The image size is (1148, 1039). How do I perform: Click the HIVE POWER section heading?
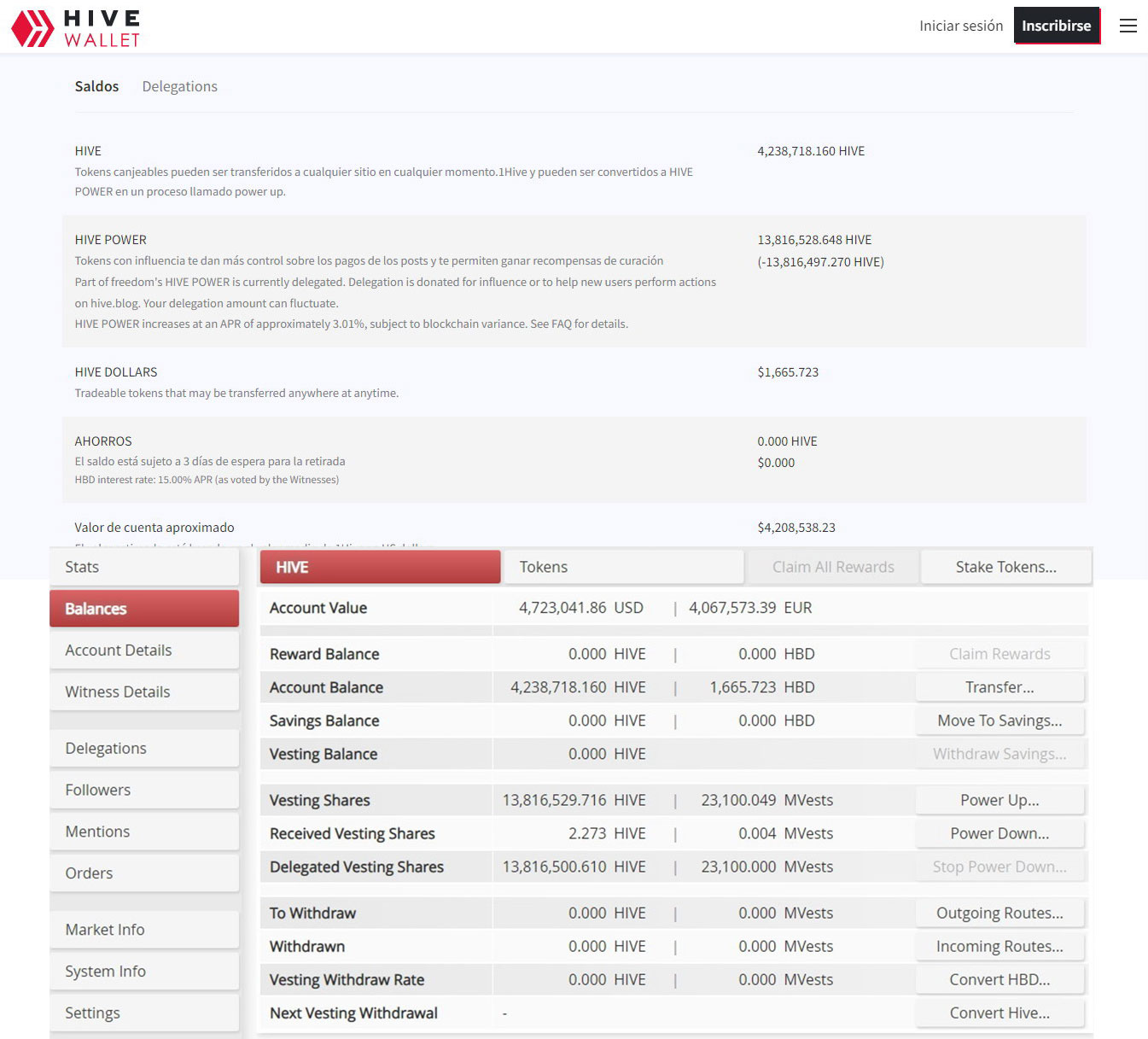point(110,240)
